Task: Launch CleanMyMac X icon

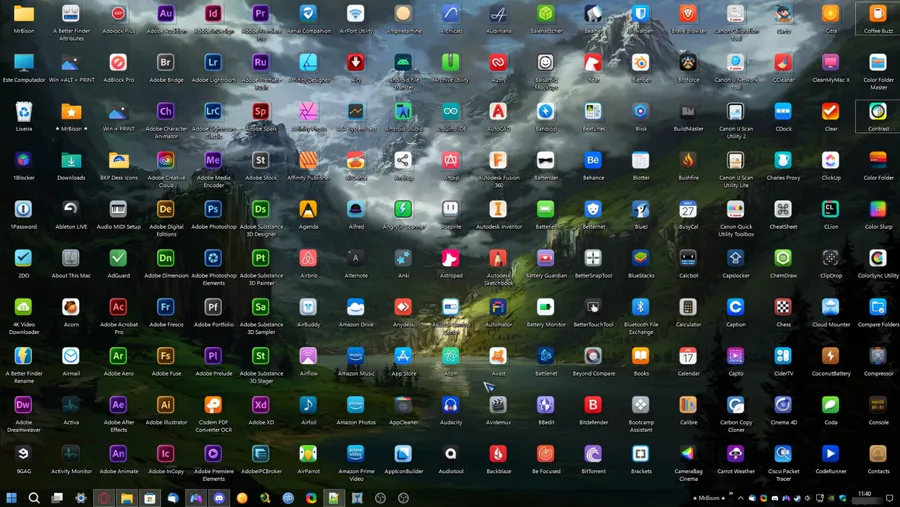Action: [831, 63]
